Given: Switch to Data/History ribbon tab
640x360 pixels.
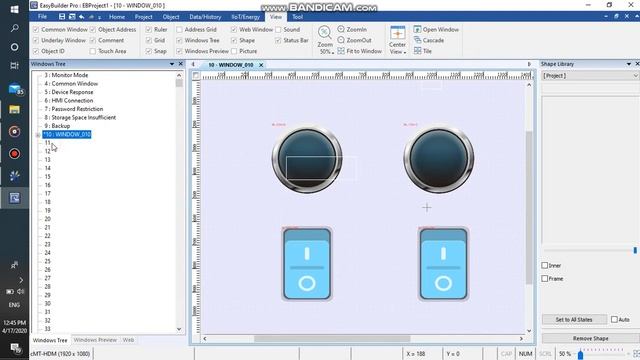Looking at the screenshot, I should point(205,17).
